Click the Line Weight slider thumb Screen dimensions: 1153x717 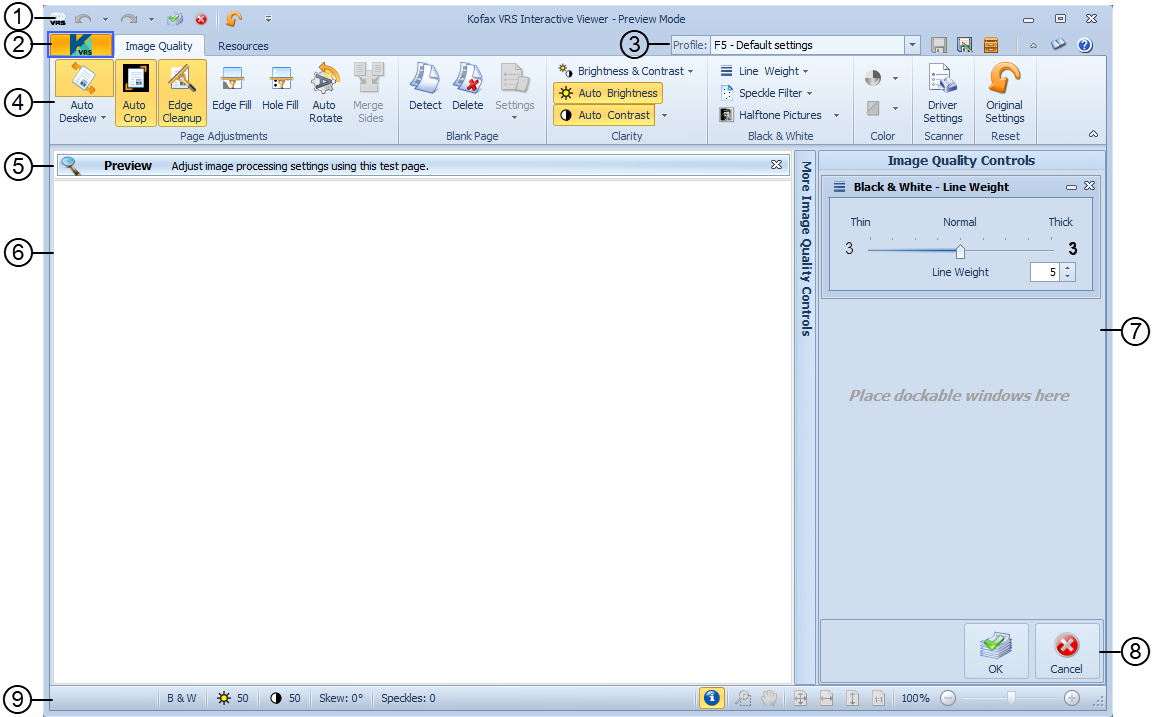[960, 252]
